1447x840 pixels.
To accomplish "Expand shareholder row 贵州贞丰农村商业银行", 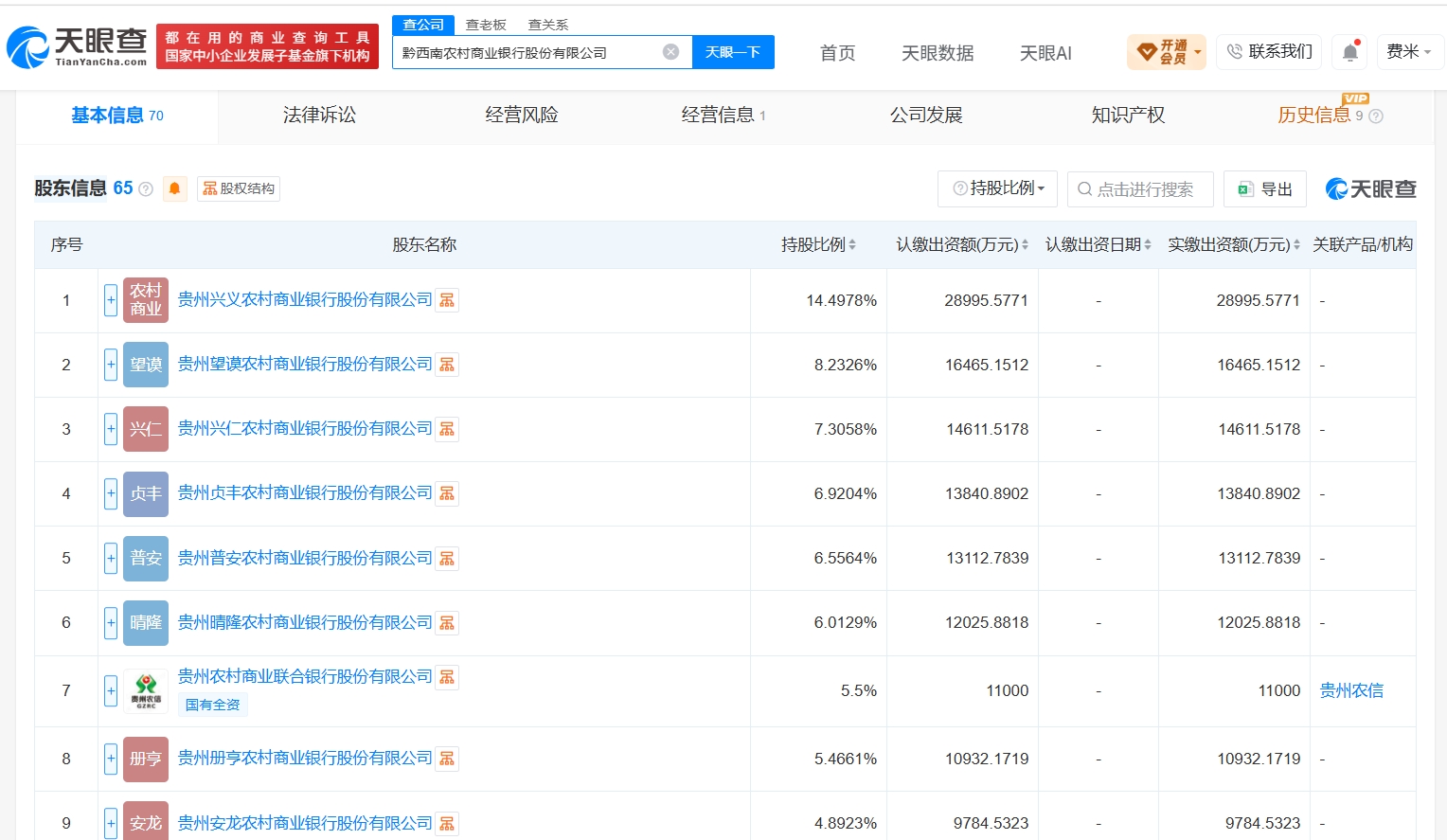I will pos(111,493).
